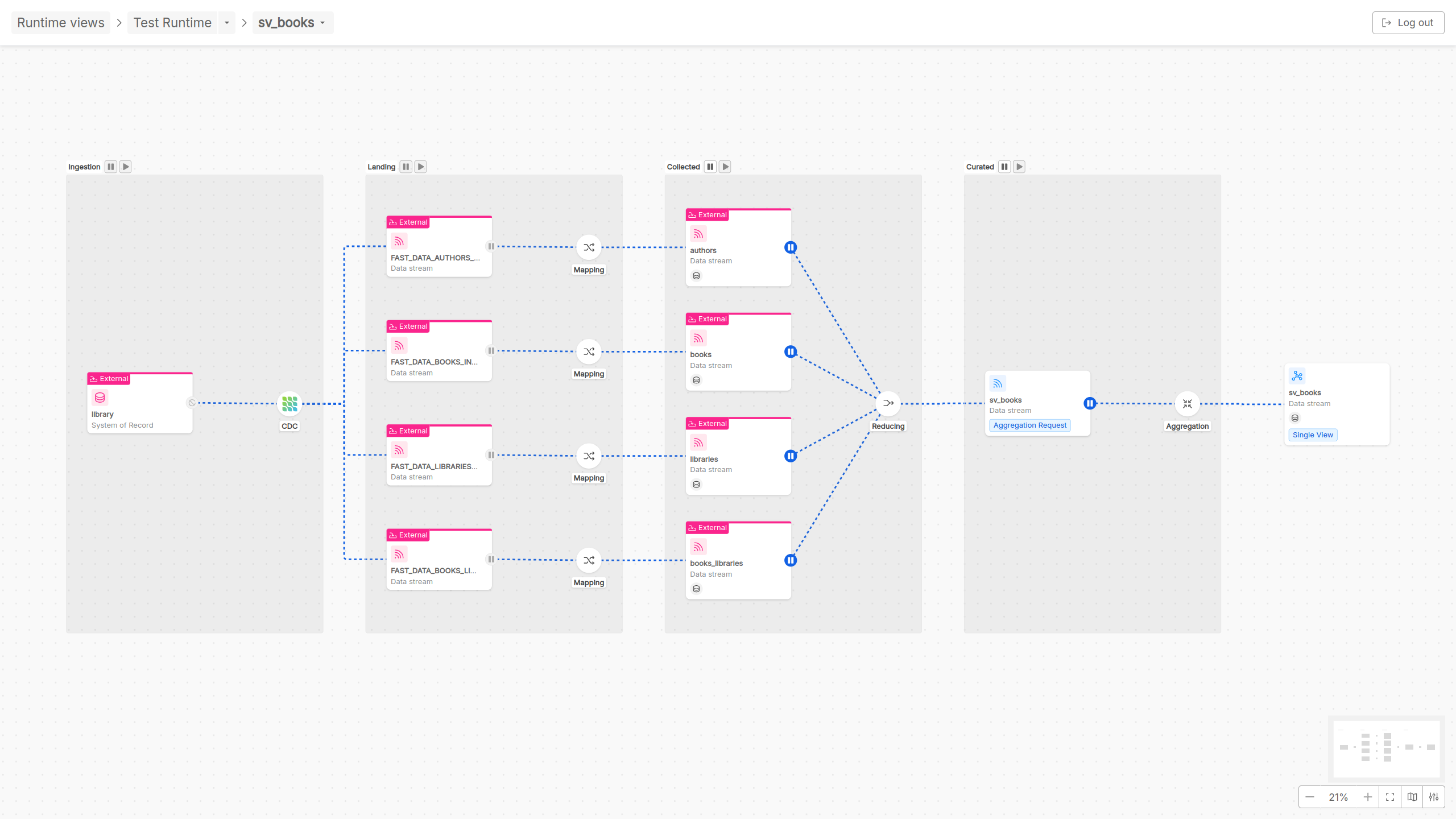Screen dimensions: 1456x819
Task: Select the Collected stage tab area
Action: (x=683, y=166)
